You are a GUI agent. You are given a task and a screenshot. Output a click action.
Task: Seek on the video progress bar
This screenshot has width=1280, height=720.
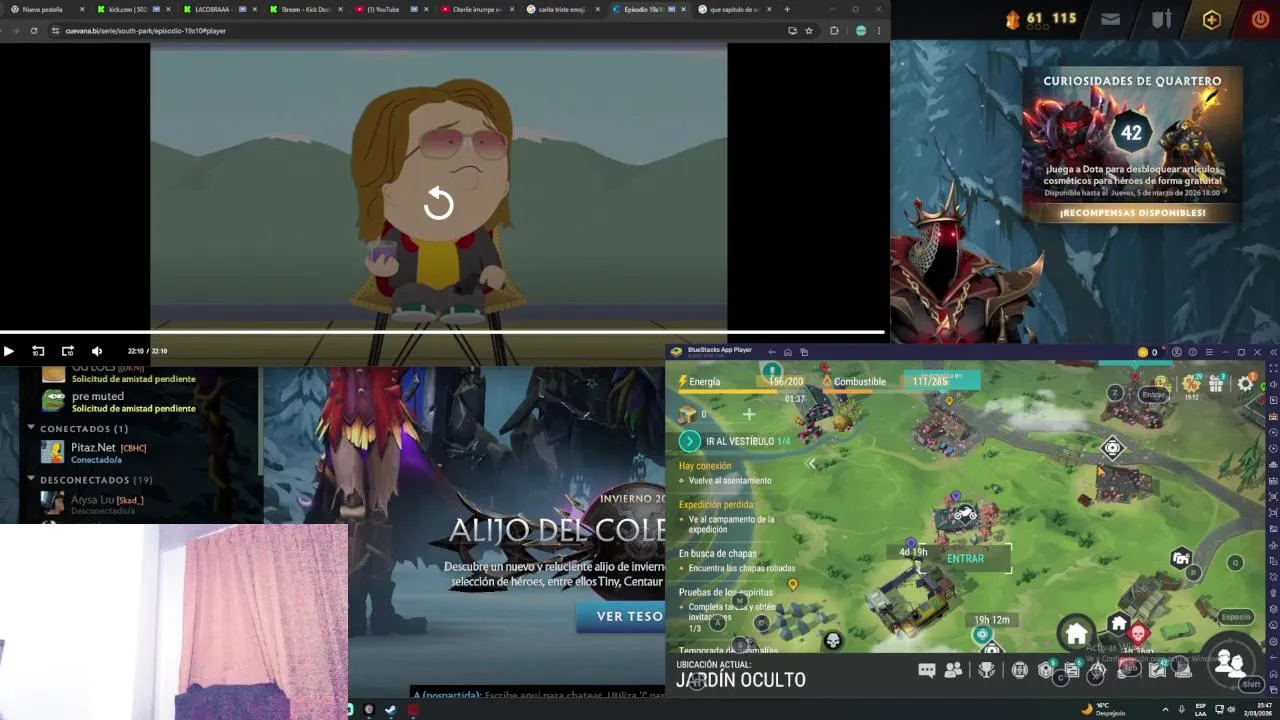442,332
